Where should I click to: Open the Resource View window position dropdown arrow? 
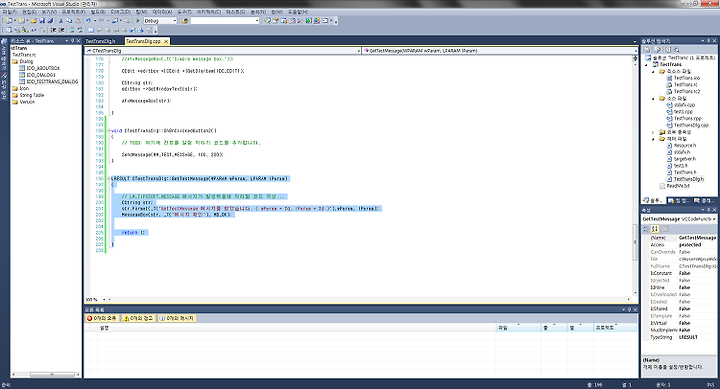click(67, 41)
